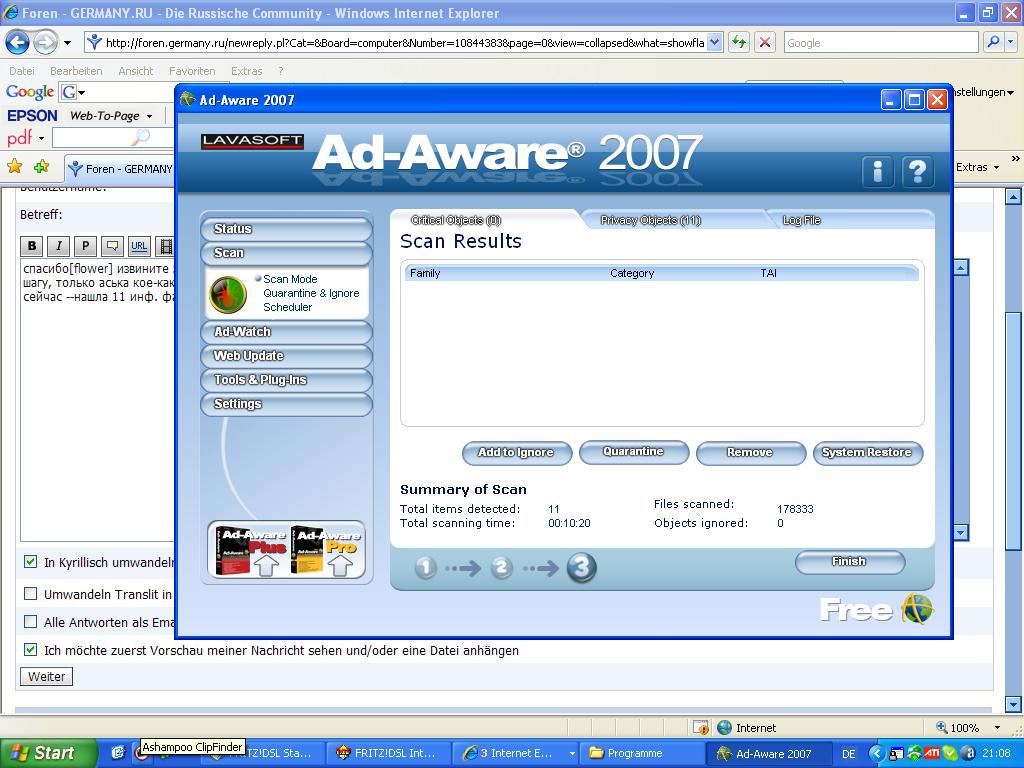Uncheck the 'In Kyrillisch umwandeln' checkbox
This screenshot has width=1024, height=768.
30,562
